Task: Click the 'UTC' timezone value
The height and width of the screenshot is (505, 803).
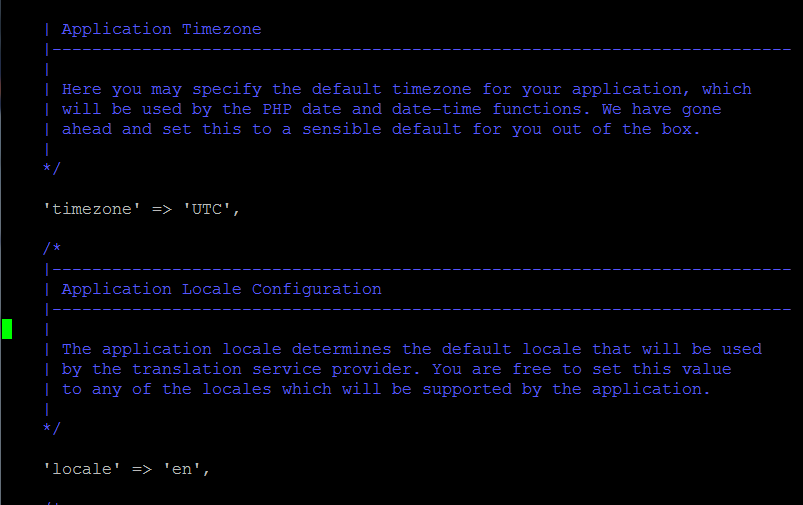Action: (207, 209)
